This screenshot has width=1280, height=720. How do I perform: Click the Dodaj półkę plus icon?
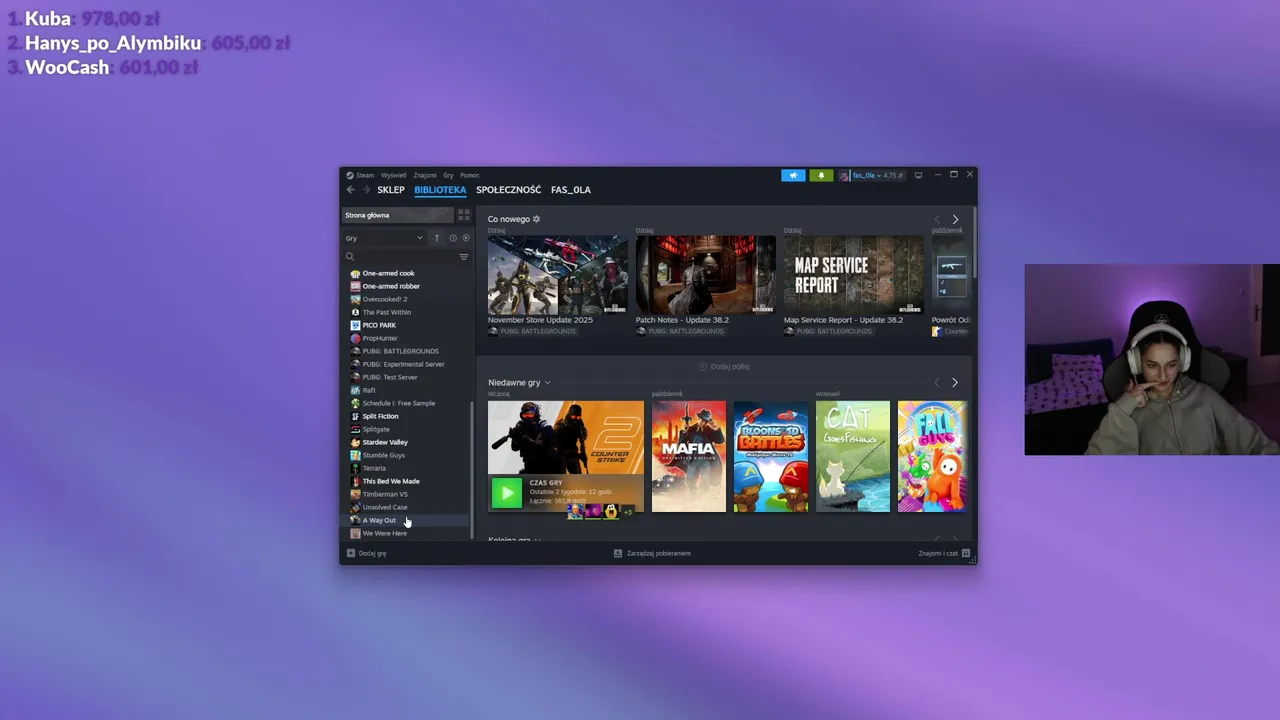coord(703,367)
